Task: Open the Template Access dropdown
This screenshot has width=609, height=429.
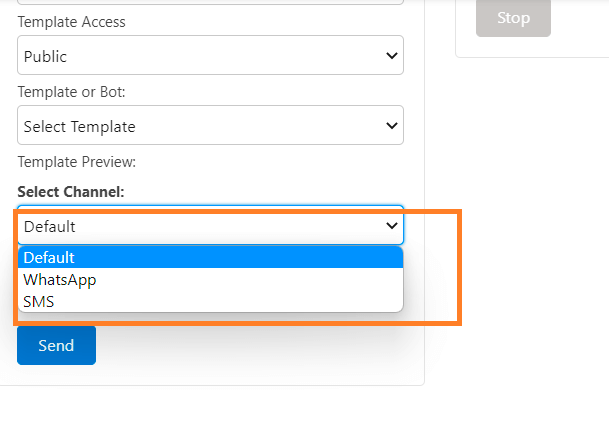Action: 210,56
